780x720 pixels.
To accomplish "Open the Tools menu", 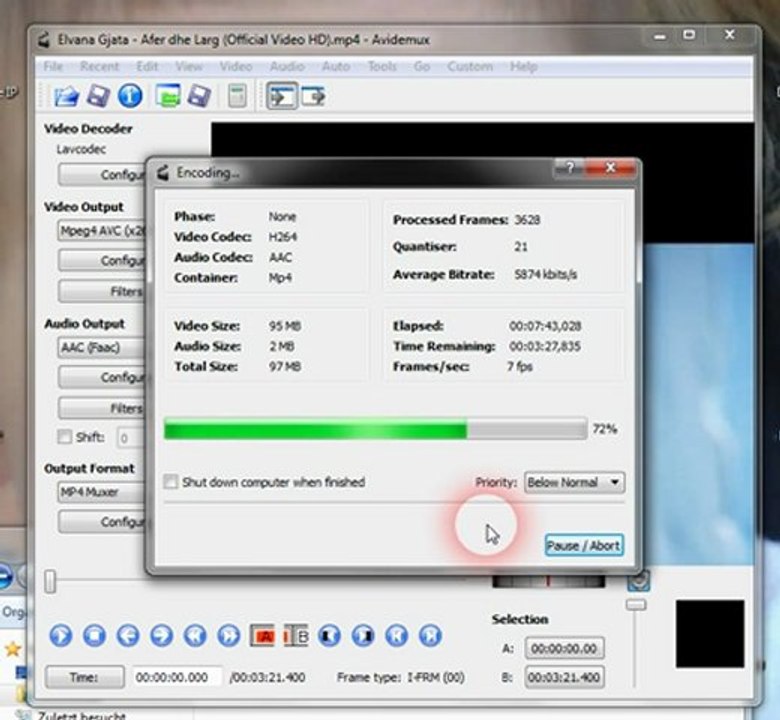I will tap(382, 67).
